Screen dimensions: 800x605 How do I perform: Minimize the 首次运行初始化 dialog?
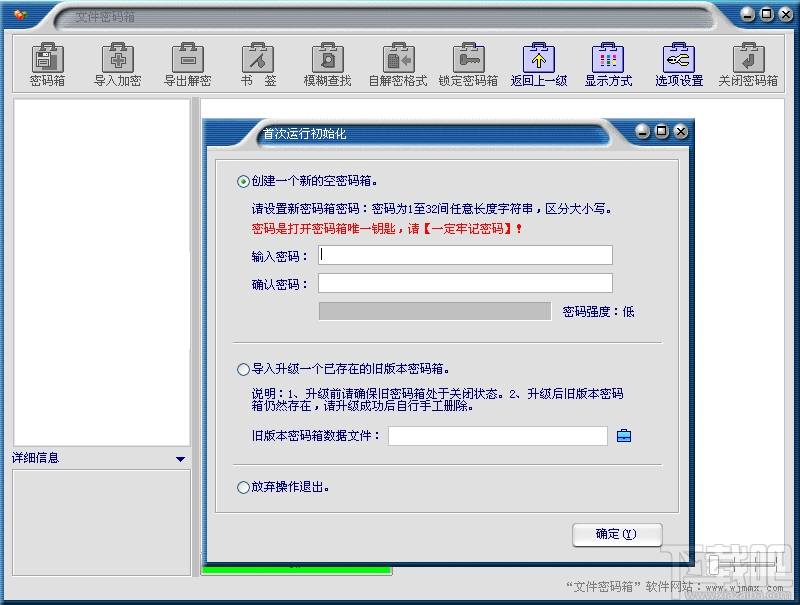pos(643,132)
